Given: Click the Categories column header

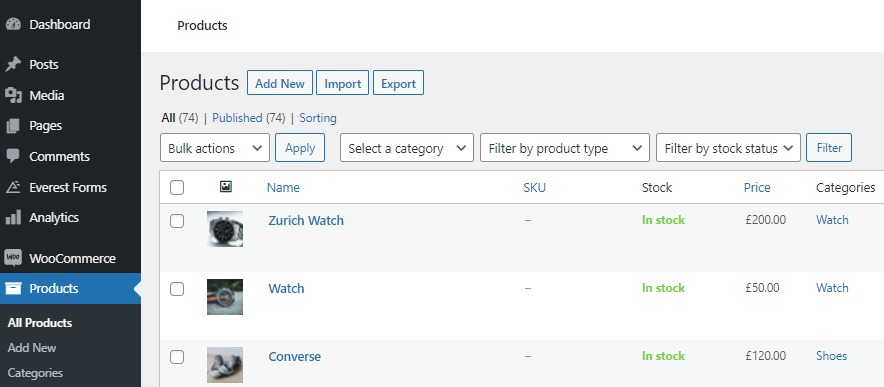Looking at the screenshot, I should 846,187.
